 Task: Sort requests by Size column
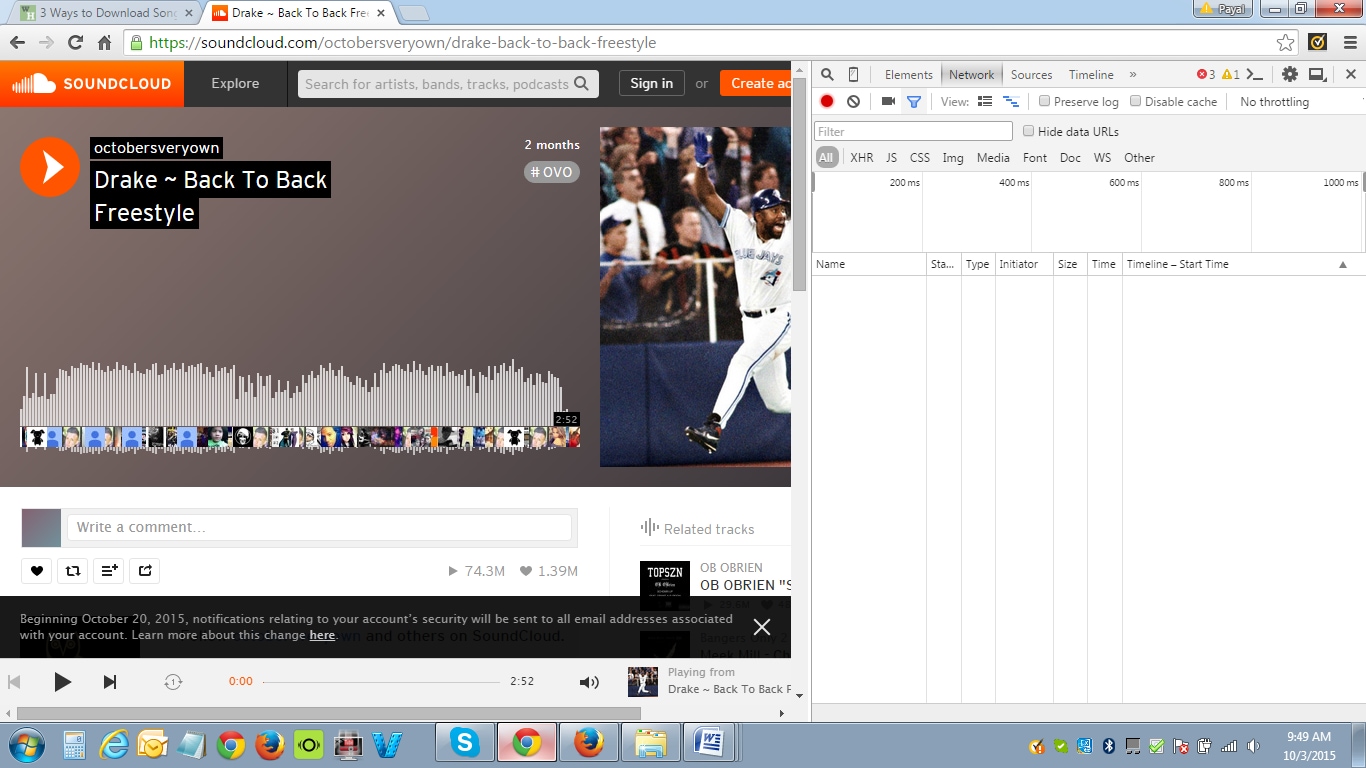[x=1070, y=264]
